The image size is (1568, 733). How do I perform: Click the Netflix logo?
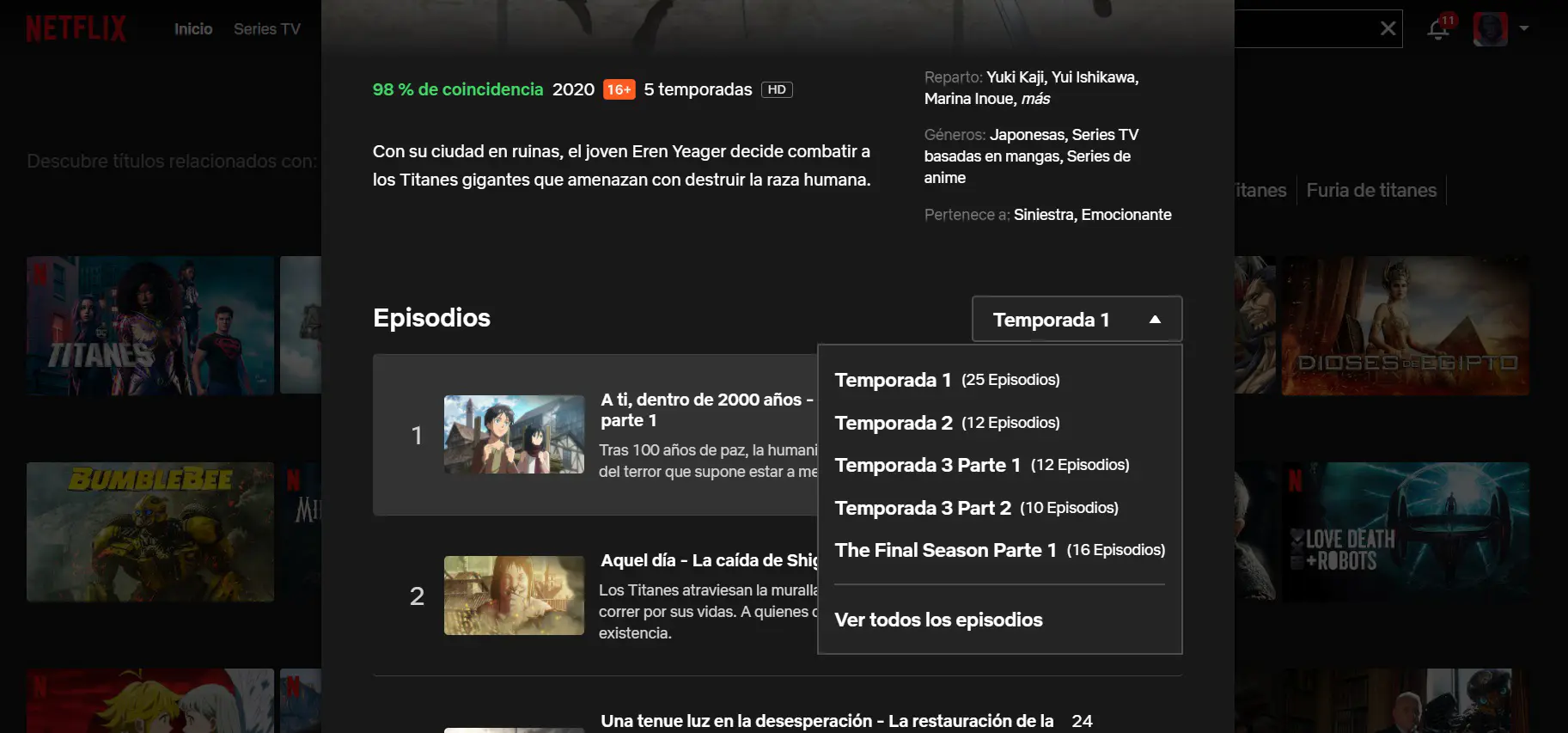pyautogui.click(x=76, y=28)
